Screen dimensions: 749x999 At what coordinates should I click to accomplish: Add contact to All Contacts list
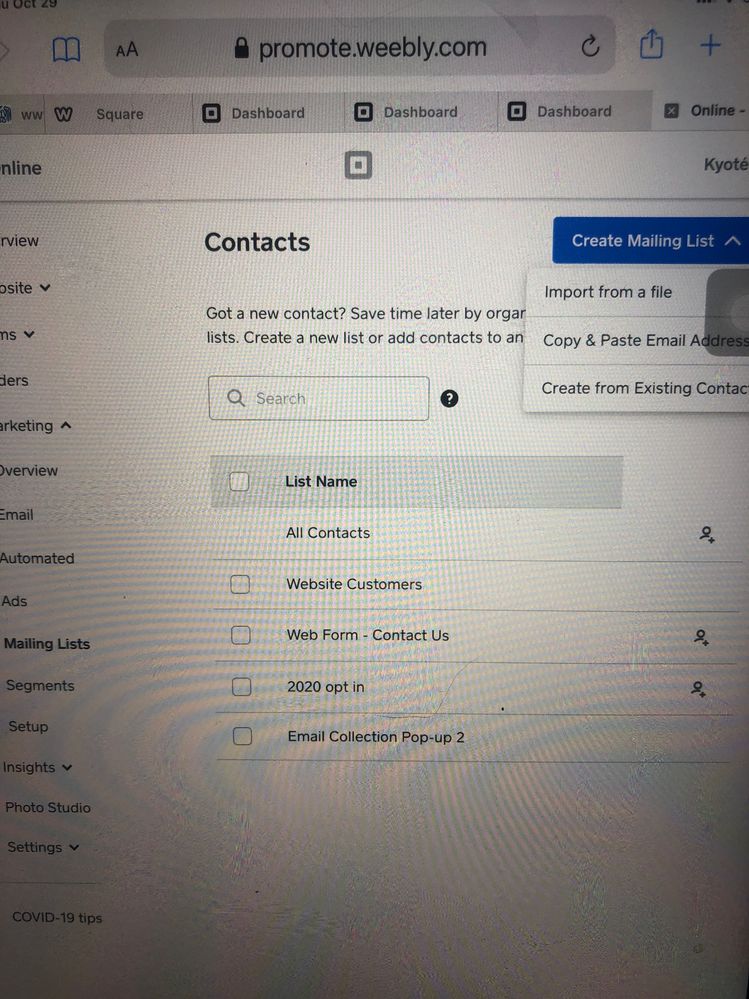click(x=707, y=535)
